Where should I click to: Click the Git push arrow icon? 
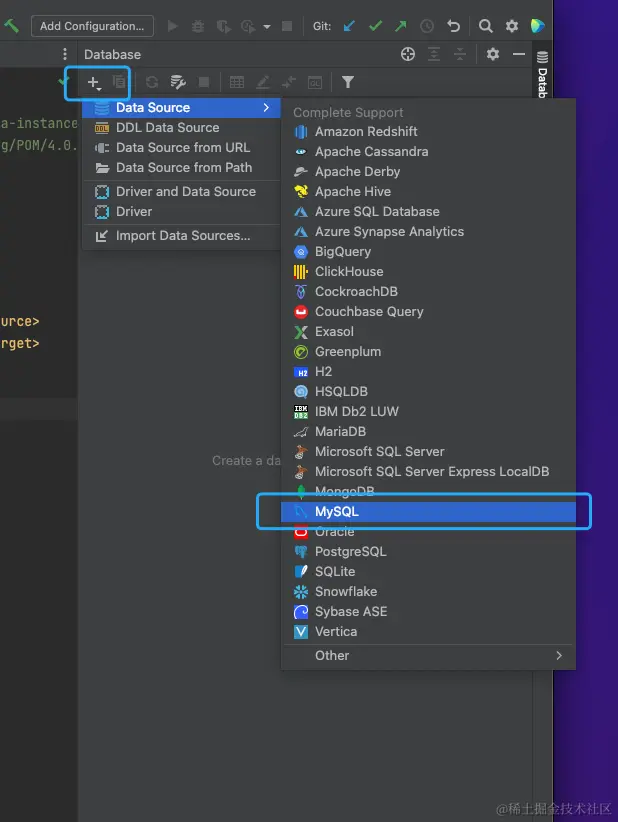(x=401, y=26)
